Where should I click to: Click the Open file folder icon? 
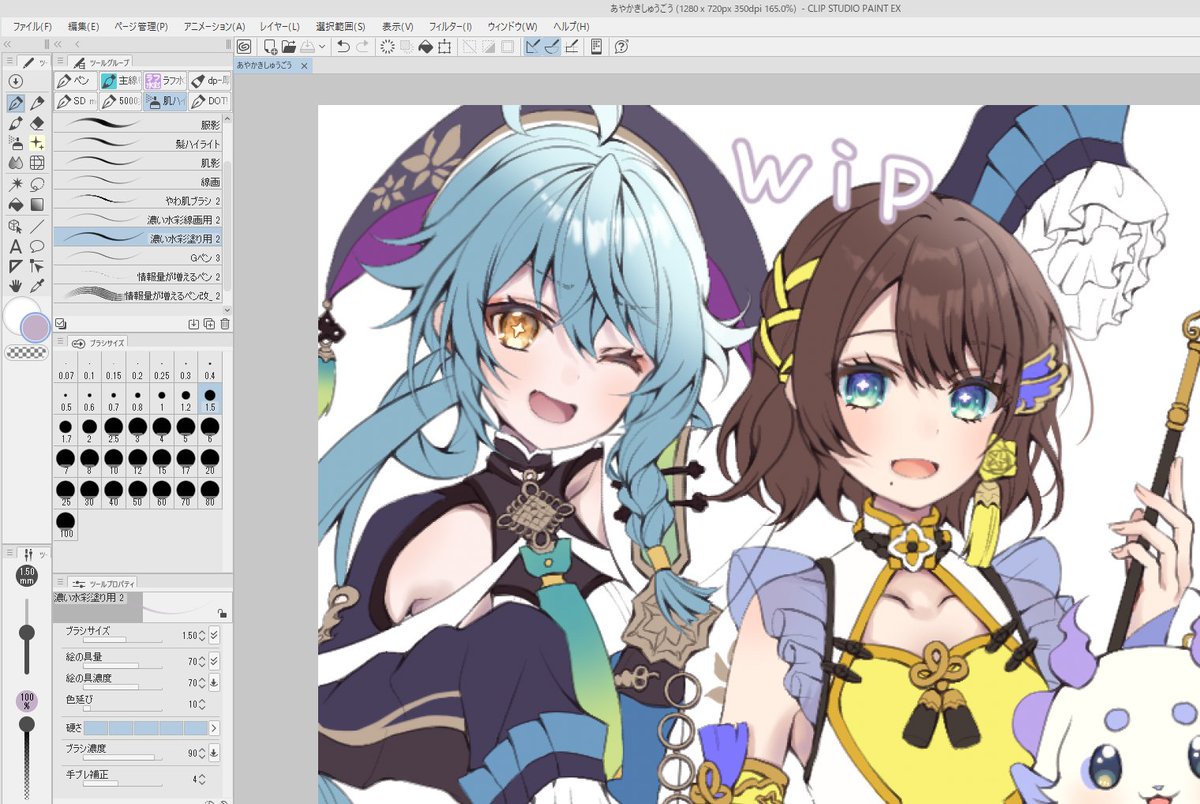click(288, 46)
